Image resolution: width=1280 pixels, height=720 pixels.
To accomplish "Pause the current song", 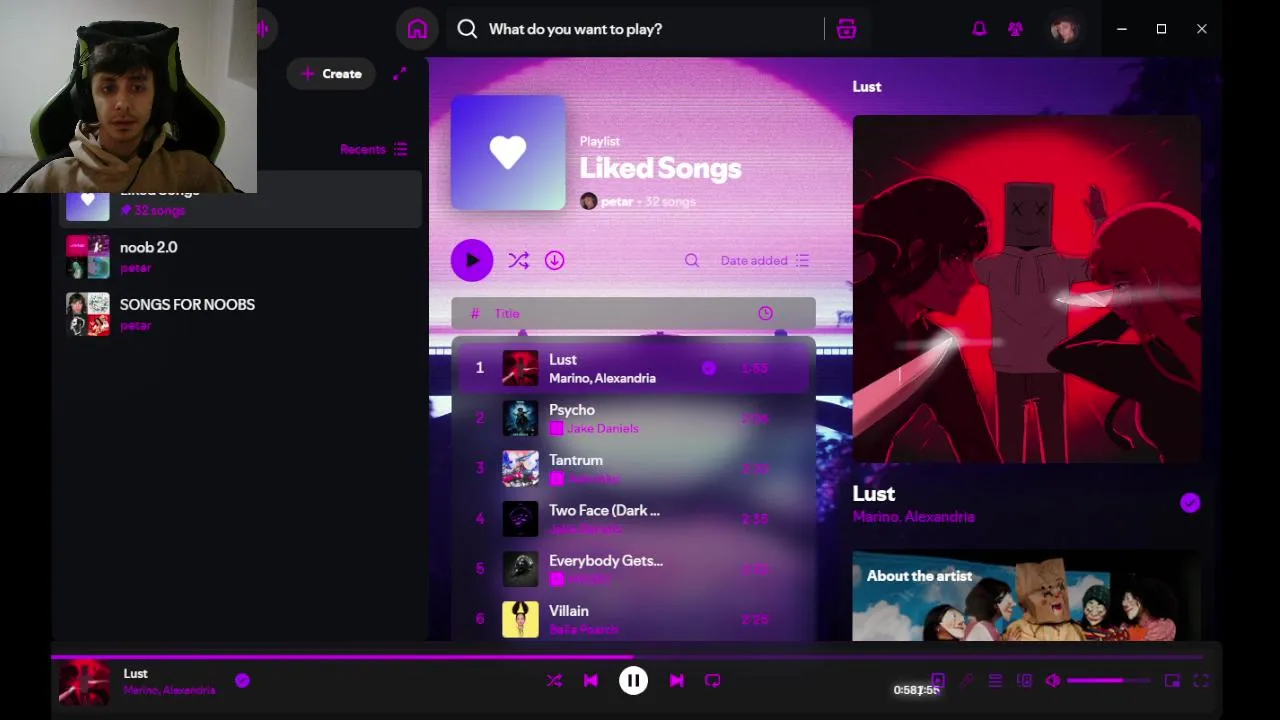I will coord(633,681).
